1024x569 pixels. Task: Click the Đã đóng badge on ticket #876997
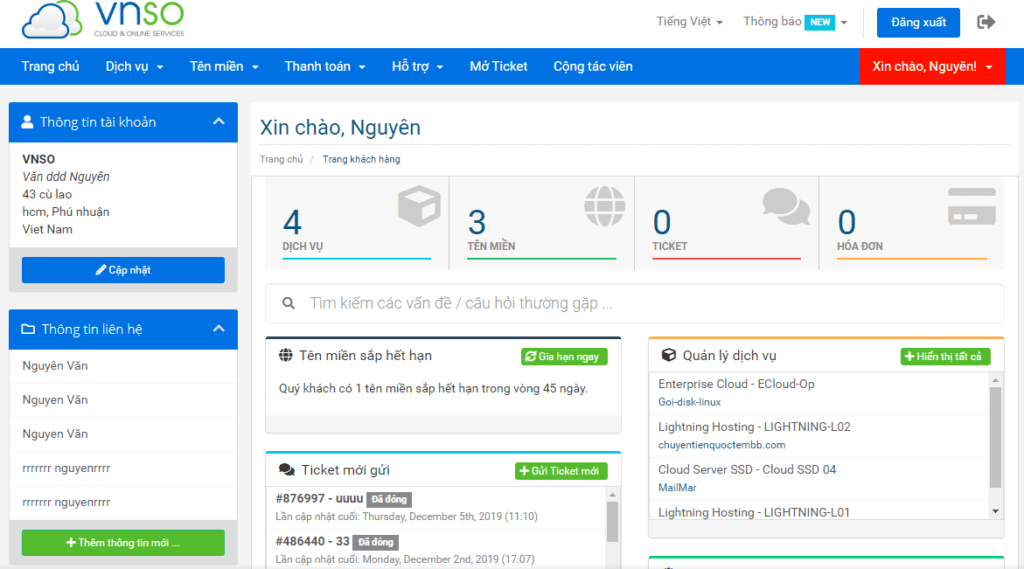(x=389, y=499)
